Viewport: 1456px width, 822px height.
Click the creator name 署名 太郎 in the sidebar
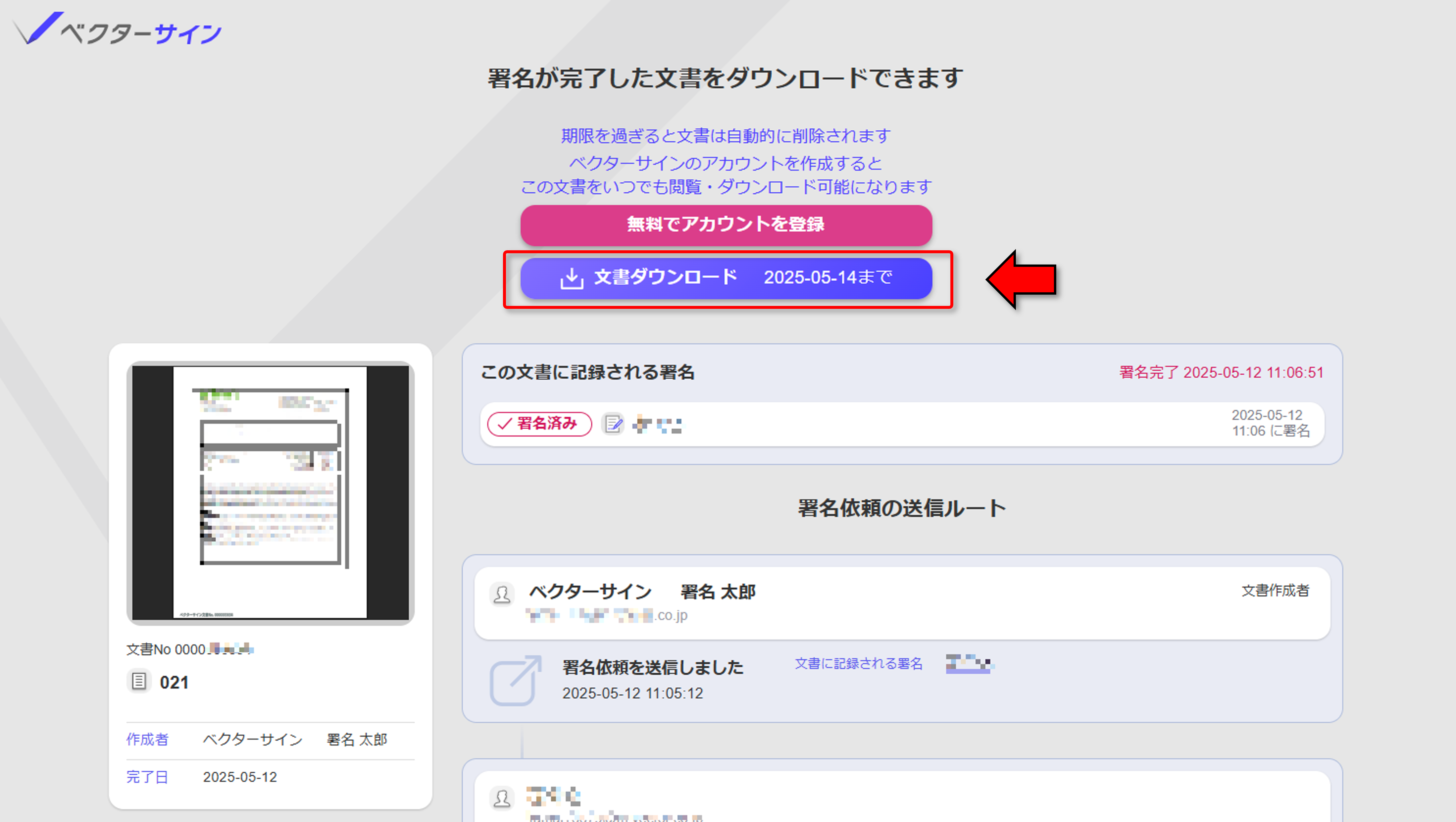(357, 740)
